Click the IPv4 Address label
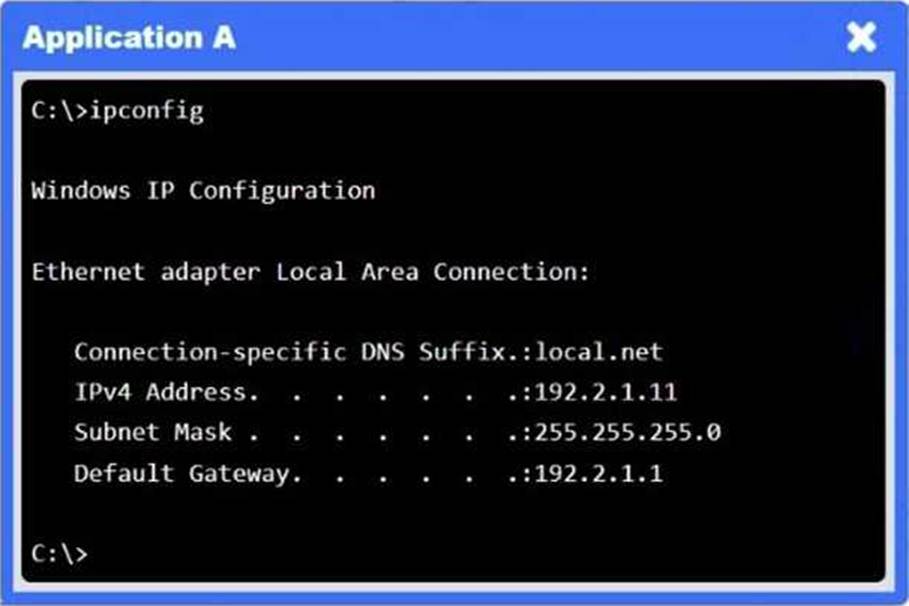This screenshot has width=909, height=606. tap(165, 392)
